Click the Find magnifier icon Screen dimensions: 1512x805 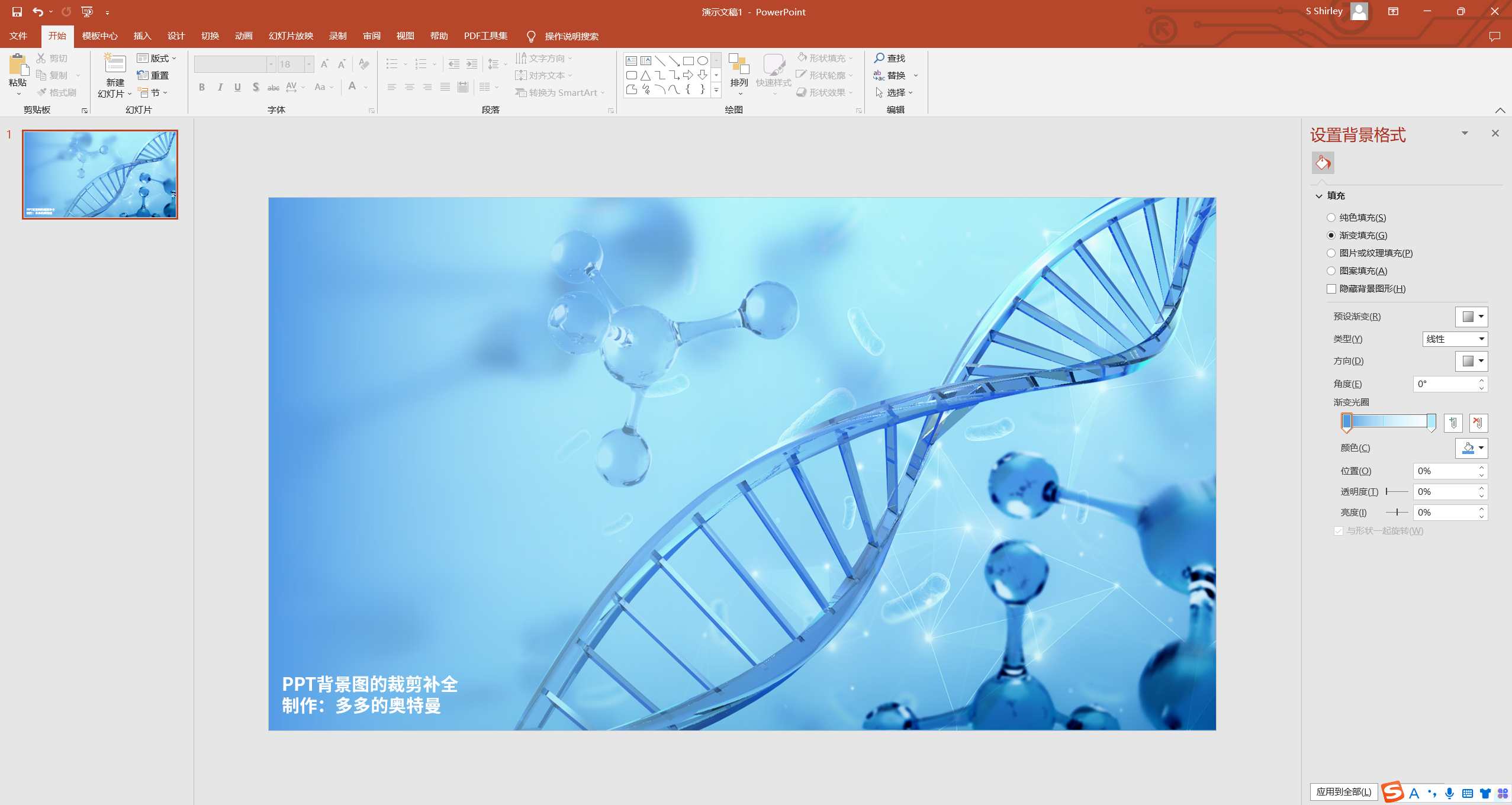pyautogui.click(x=880, y=58)
